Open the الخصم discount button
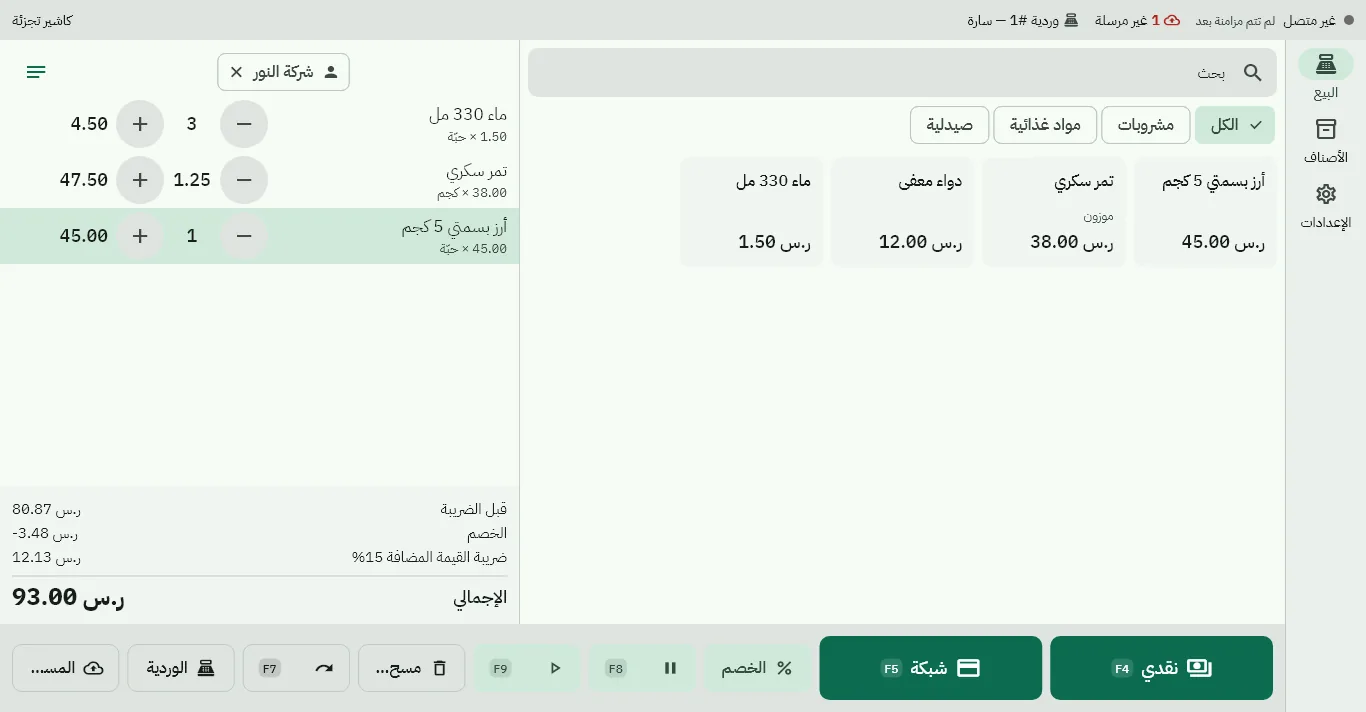 coord(757,668)
